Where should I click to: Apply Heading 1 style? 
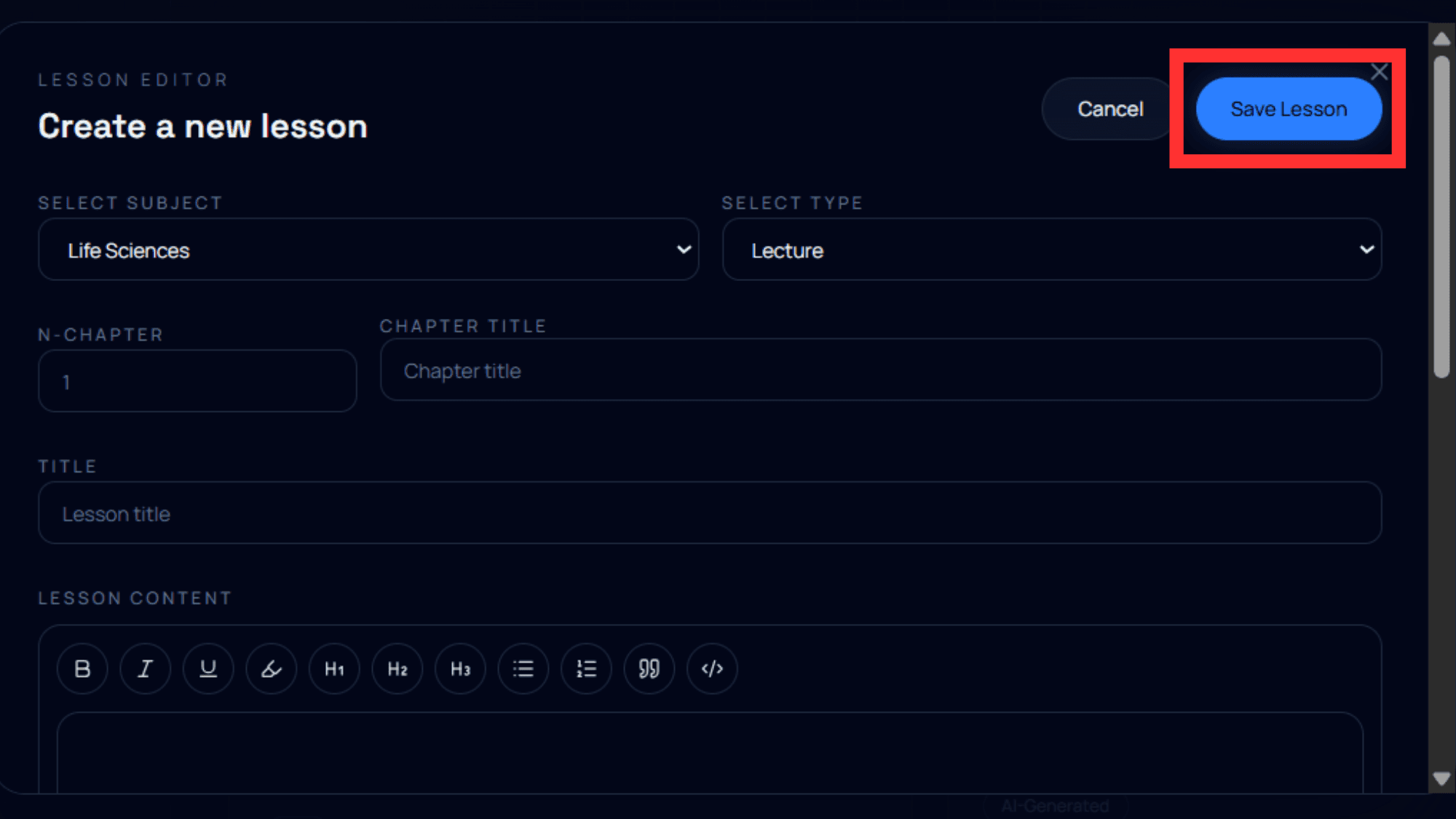coord(334,668)
